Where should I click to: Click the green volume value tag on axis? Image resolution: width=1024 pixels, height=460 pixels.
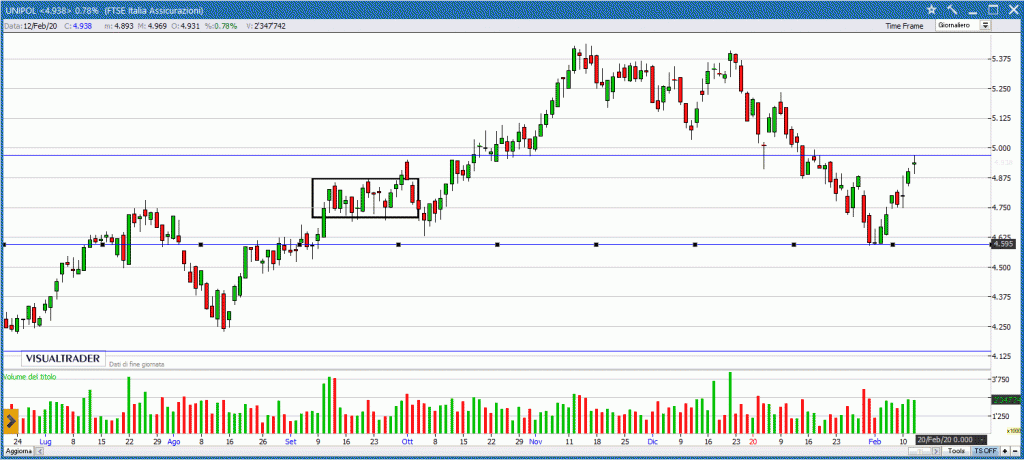pos(1005,399)
